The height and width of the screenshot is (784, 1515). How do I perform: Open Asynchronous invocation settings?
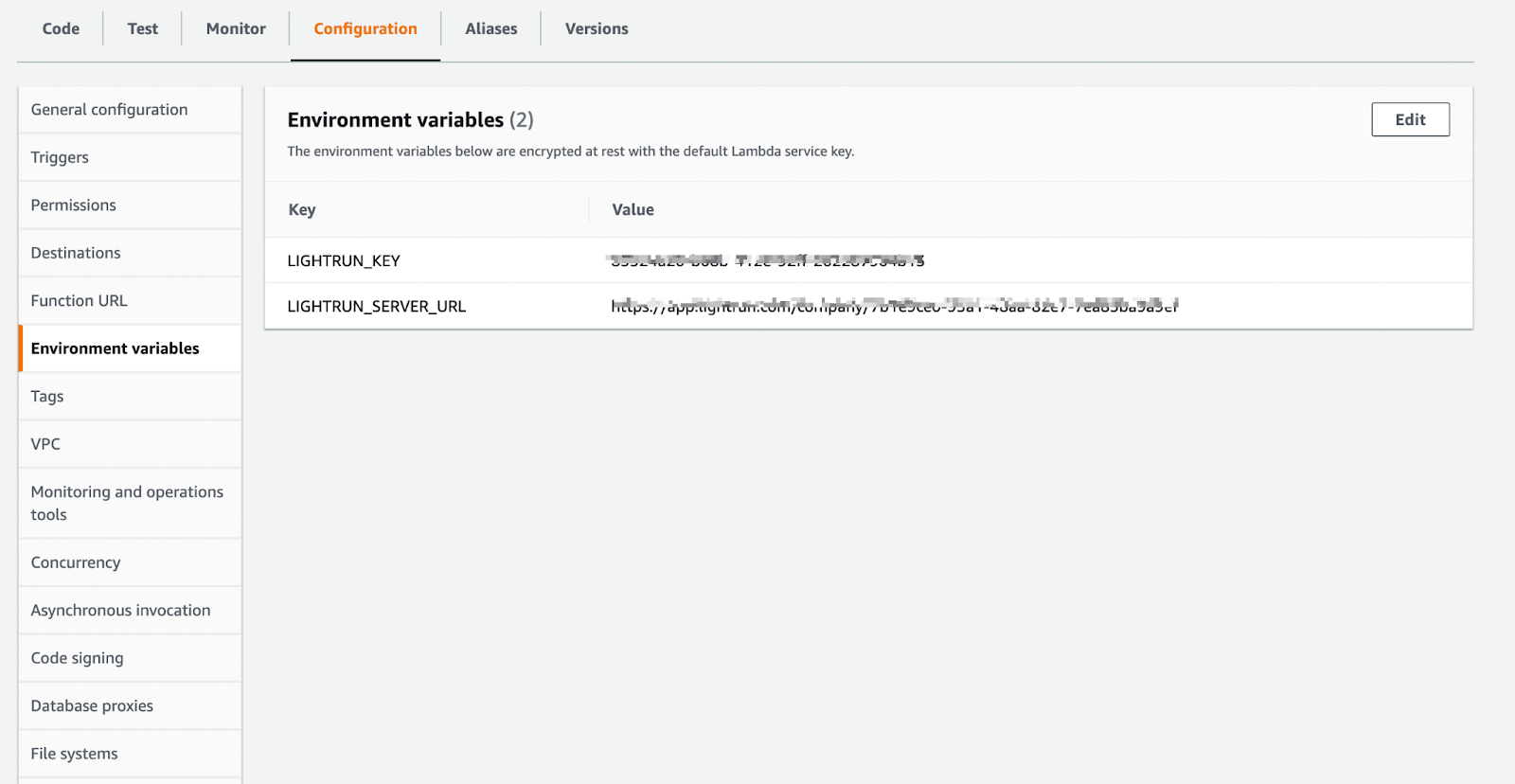pos(120,611)
